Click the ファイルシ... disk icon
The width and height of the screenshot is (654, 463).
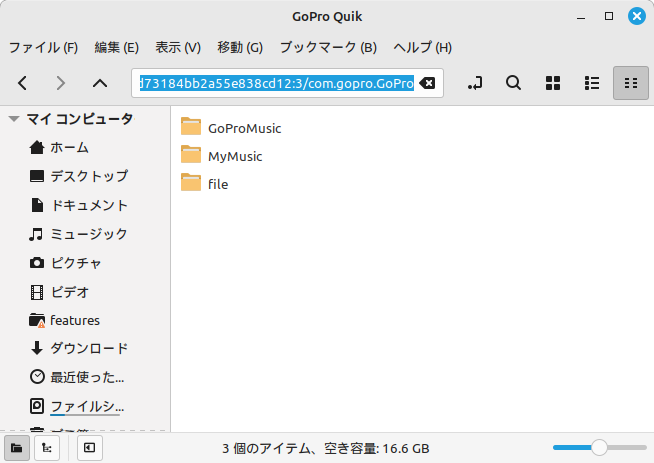click(x=37, y=406)
